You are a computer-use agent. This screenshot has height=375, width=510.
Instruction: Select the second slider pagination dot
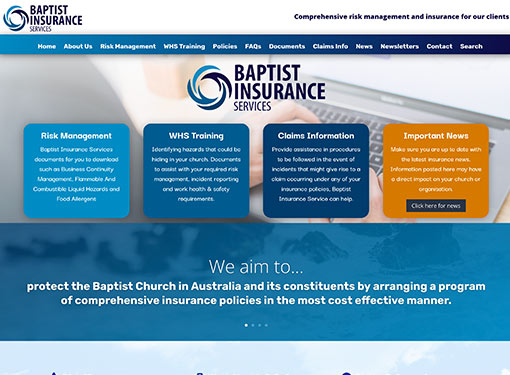[253, 325]
